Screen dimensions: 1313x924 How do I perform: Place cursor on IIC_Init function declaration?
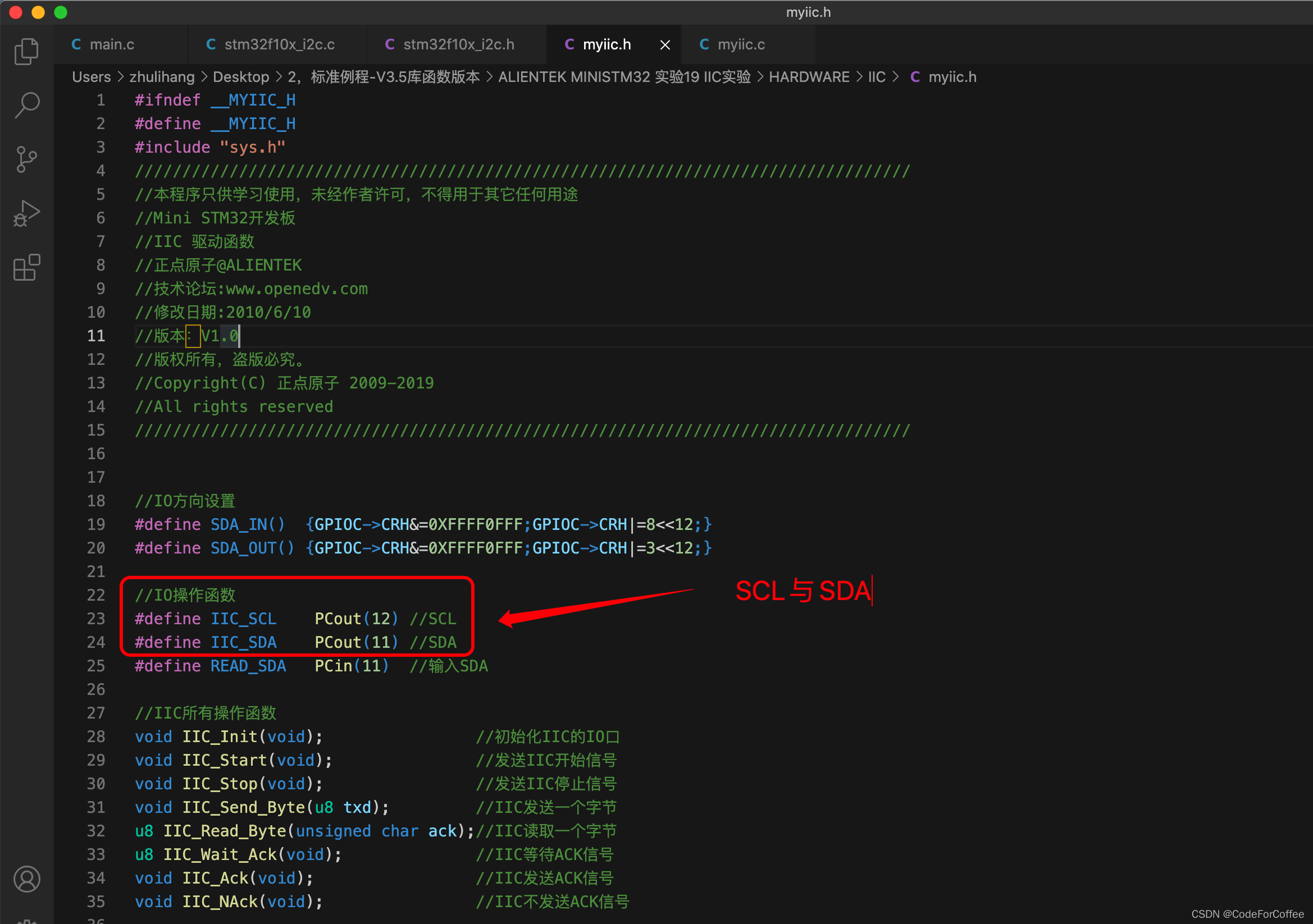pyautogui.click(x=220, y=737)
